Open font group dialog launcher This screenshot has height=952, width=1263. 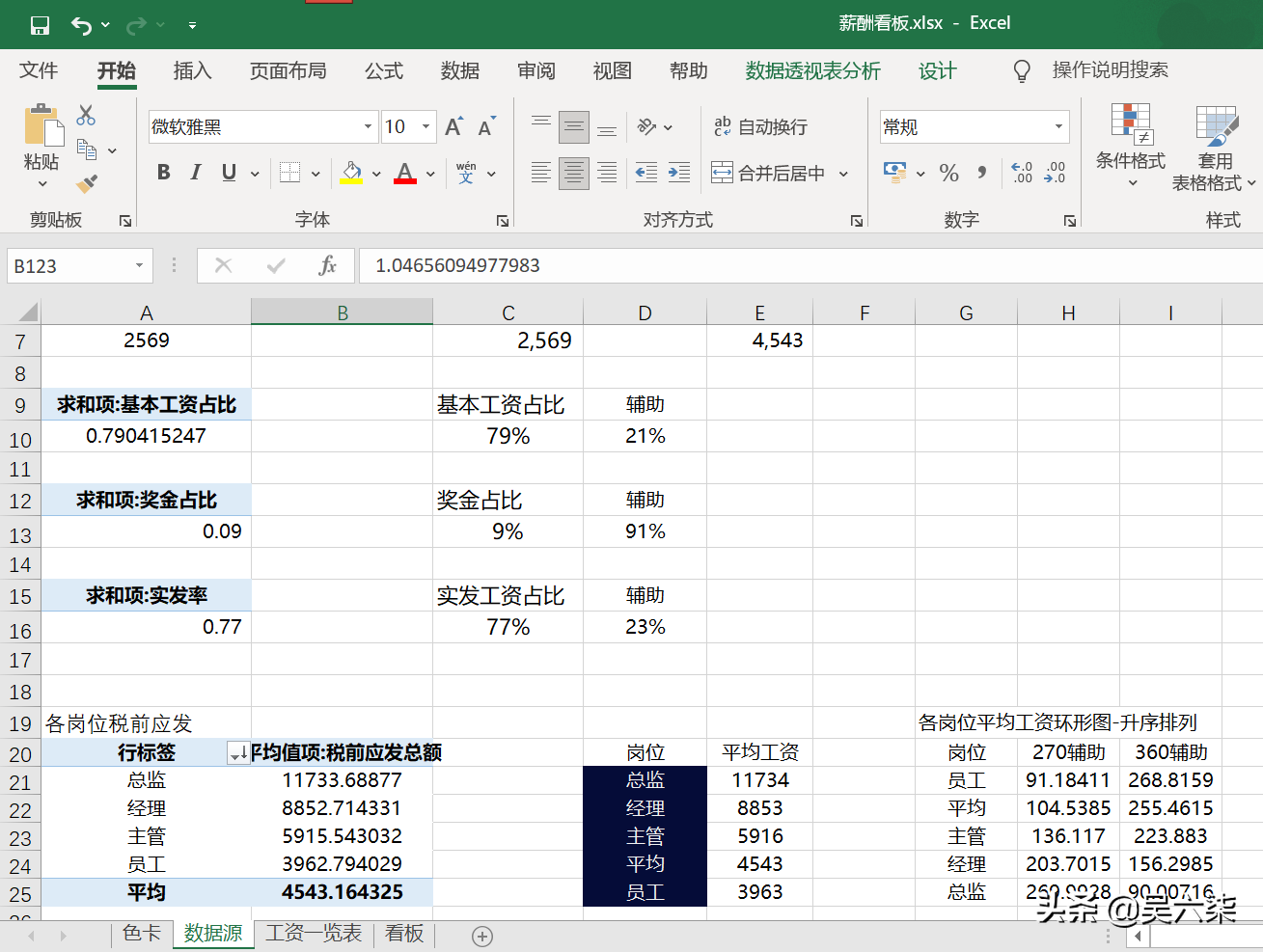click(x=503, y=221)
